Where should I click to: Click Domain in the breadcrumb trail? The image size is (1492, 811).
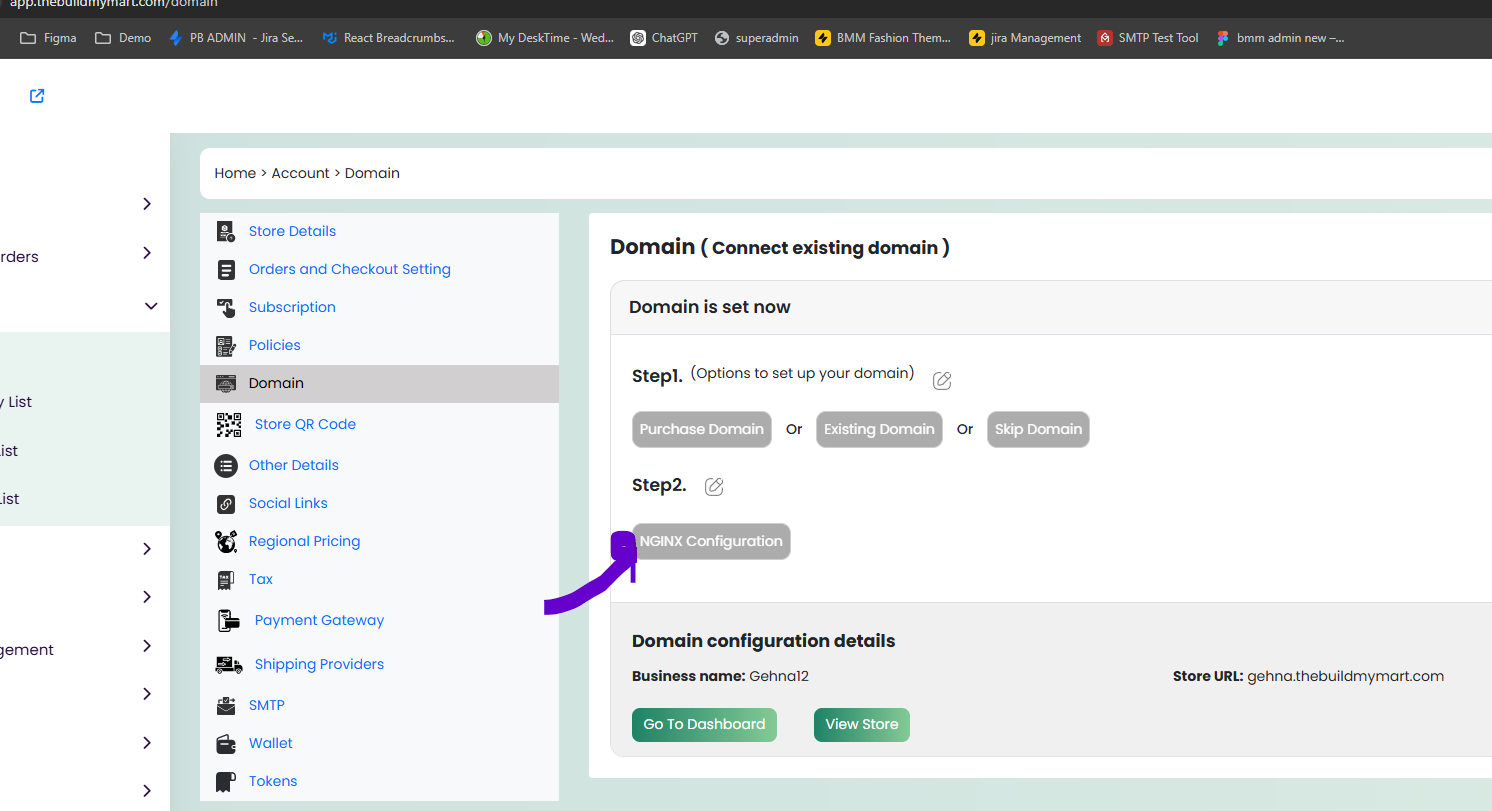click(x=372, y=173)
